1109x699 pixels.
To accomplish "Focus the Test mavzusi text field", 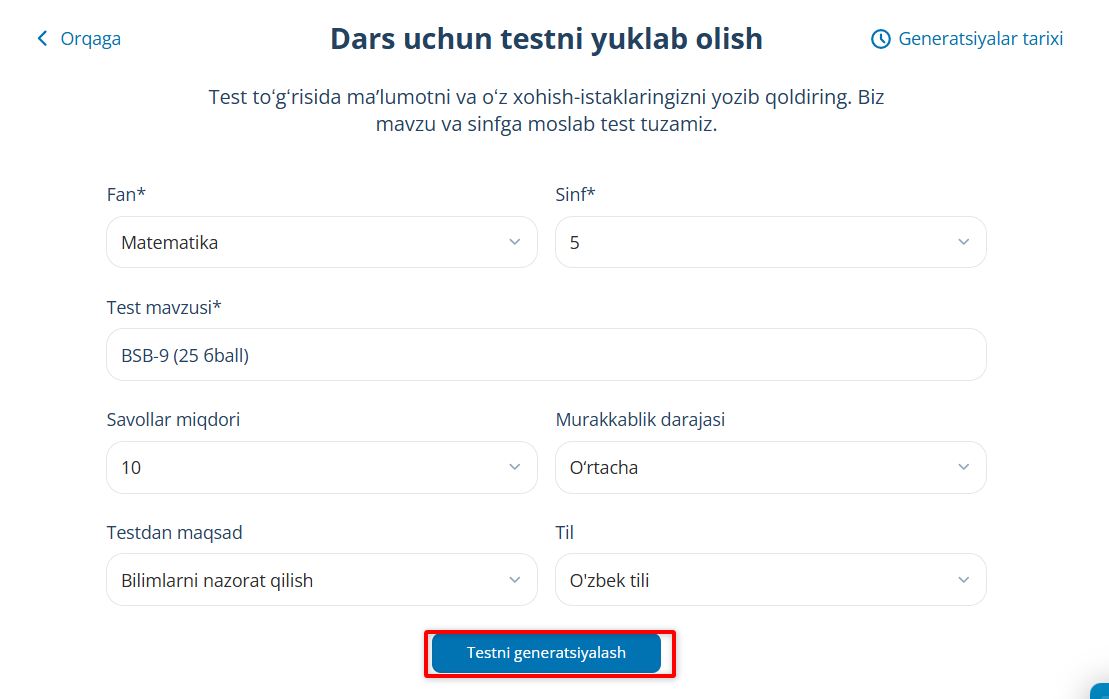I will pos(546,355).
